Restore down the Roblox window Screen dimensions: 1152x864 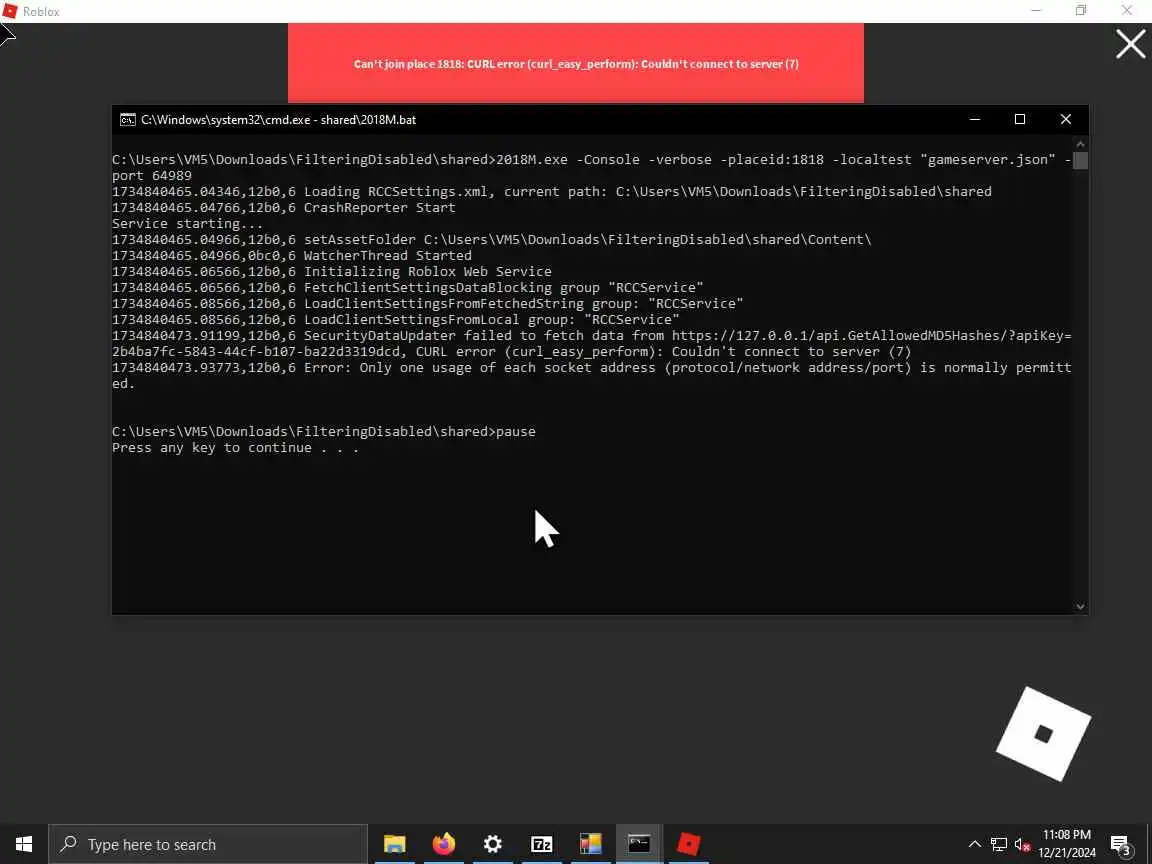1081,11
